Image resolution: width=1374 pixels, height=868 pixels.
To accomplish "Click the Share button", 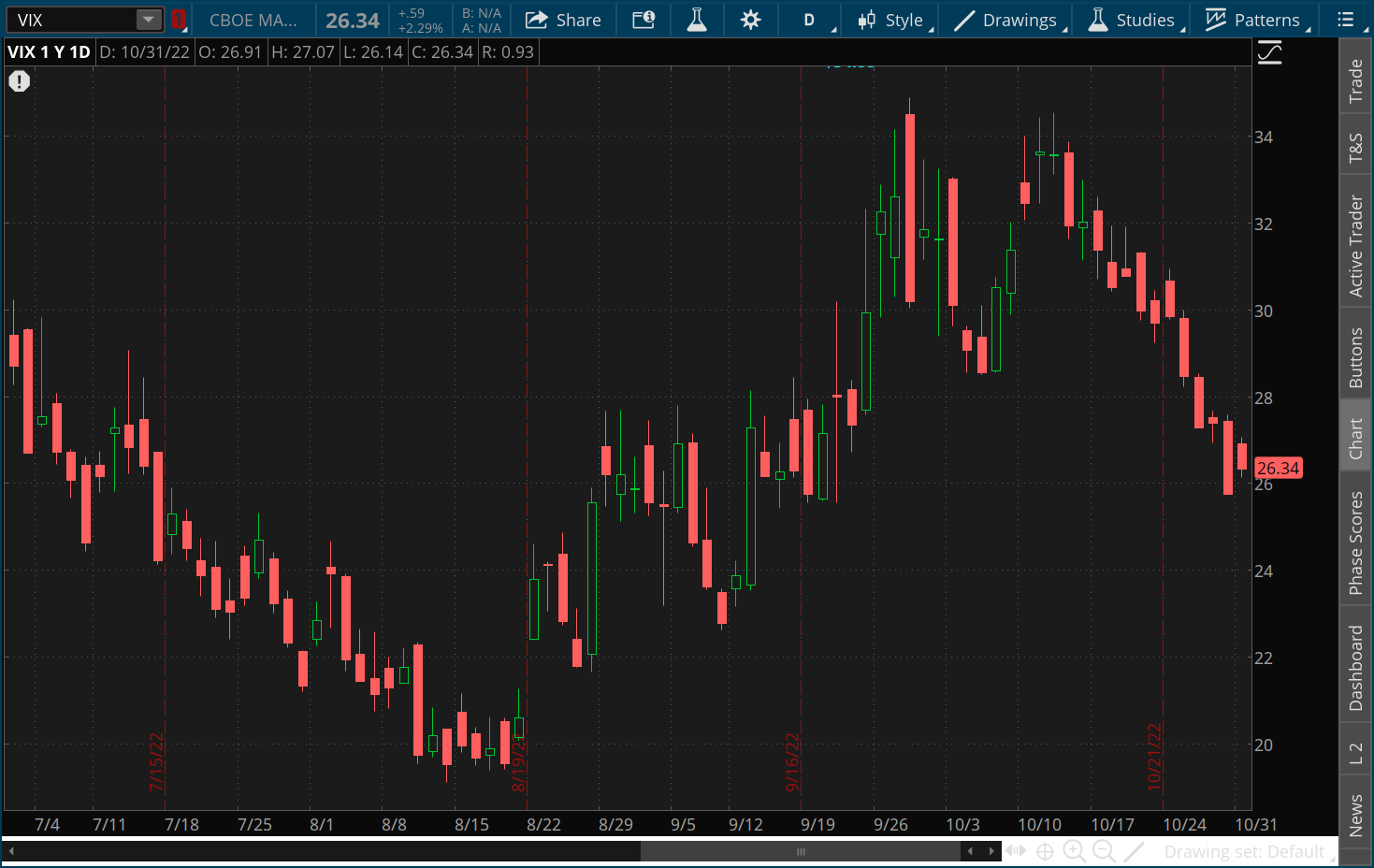I will (x=563, y=20).
